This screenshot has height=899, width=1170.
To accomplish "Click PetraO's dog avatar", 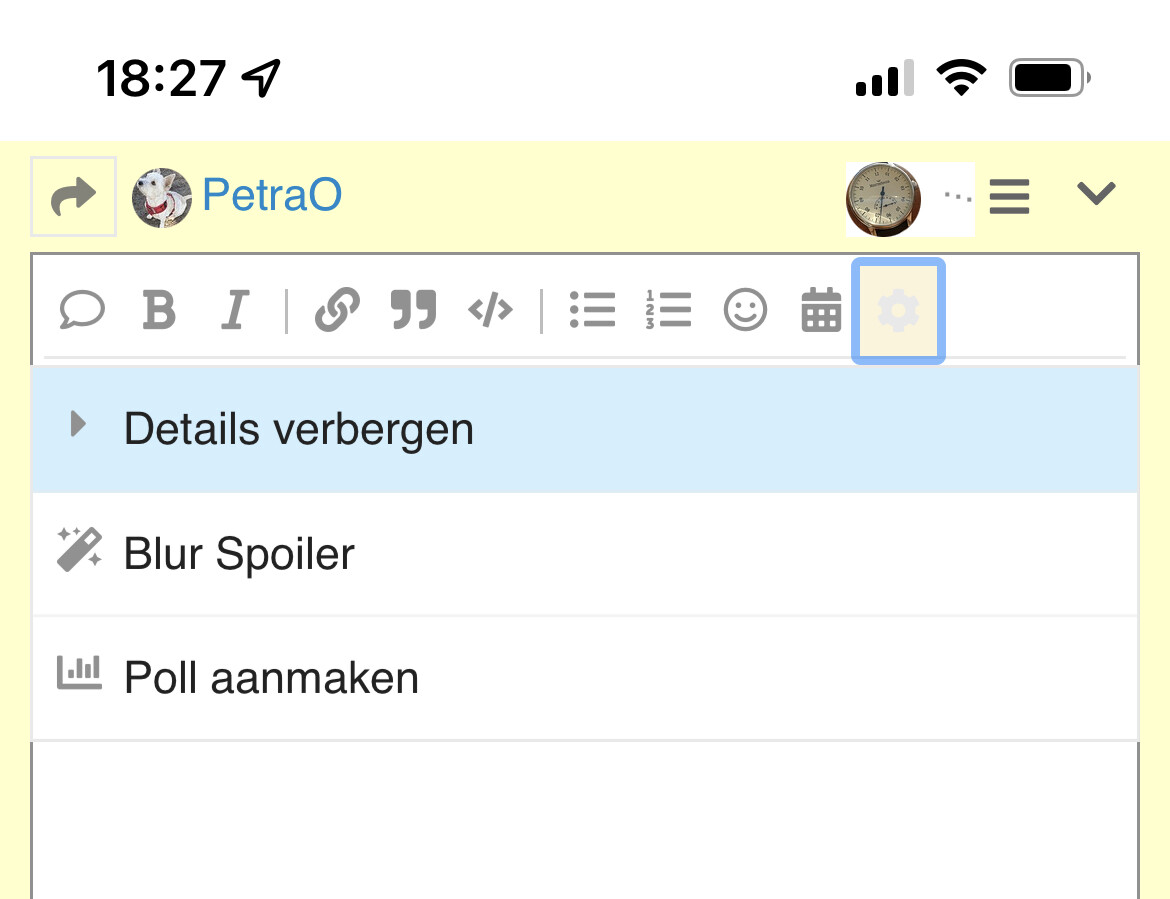I will [x=161, y=198].
